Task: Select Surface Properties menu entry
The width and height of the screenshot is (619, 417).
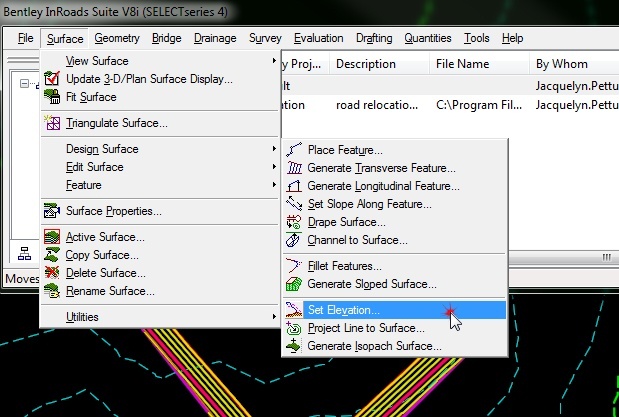Action: [x=159, y=211]
